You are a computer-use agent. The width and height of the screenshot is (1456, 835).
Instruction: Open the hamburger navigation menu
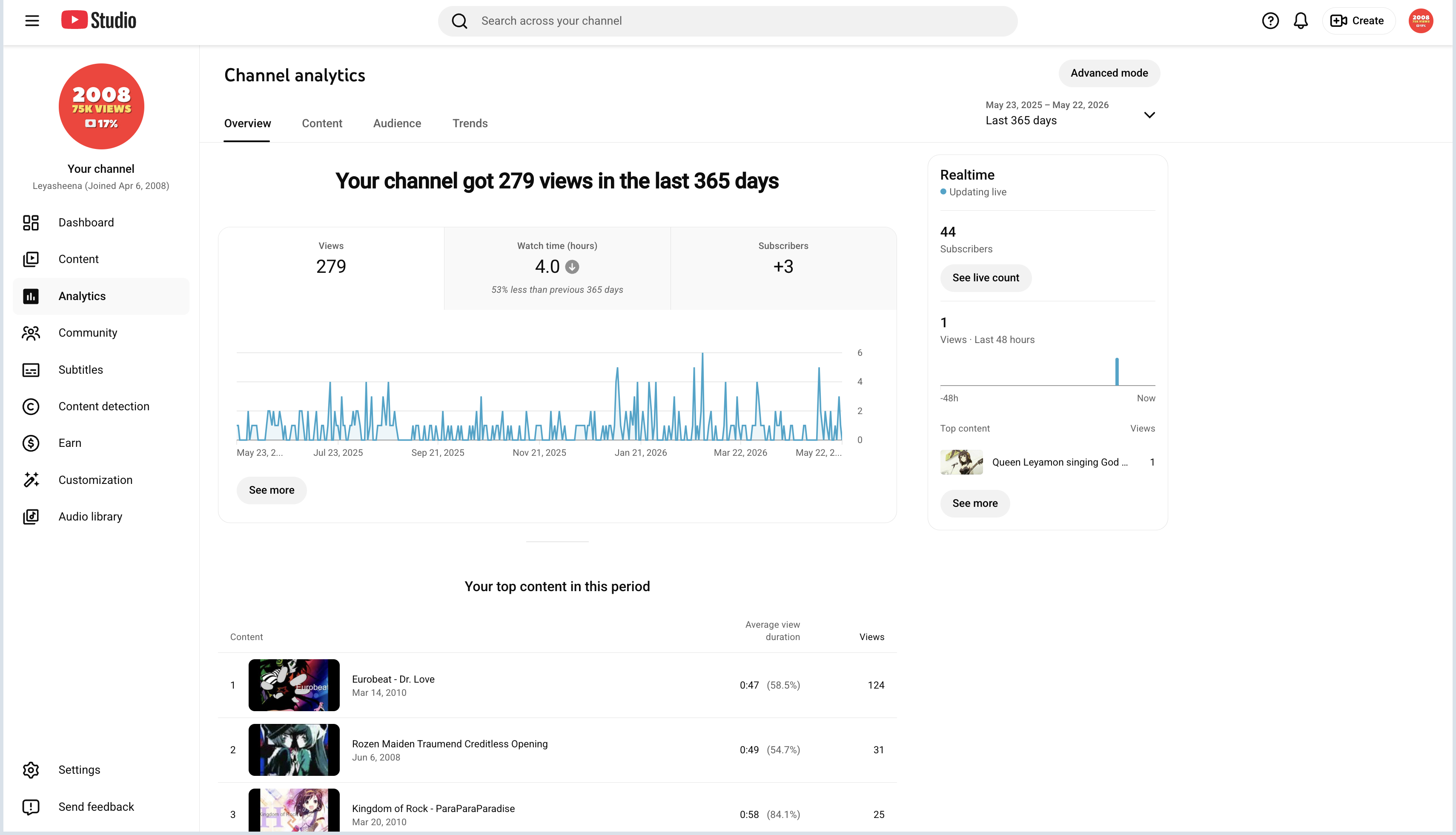click(x=32, y=21)
